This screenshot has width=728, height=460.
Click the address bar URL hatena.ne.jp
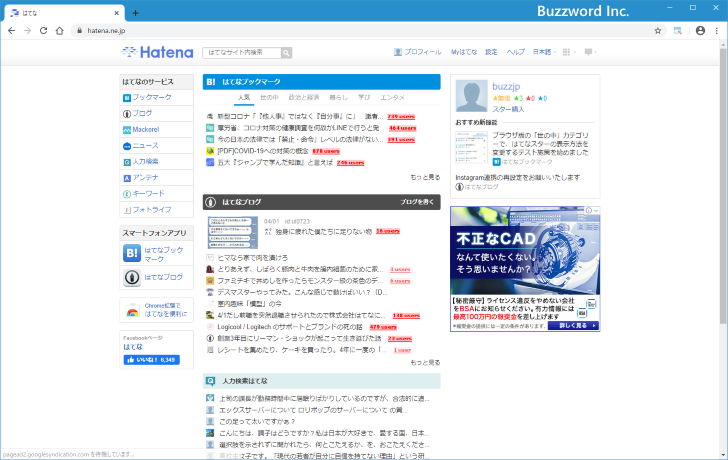[x=106, y=31]
